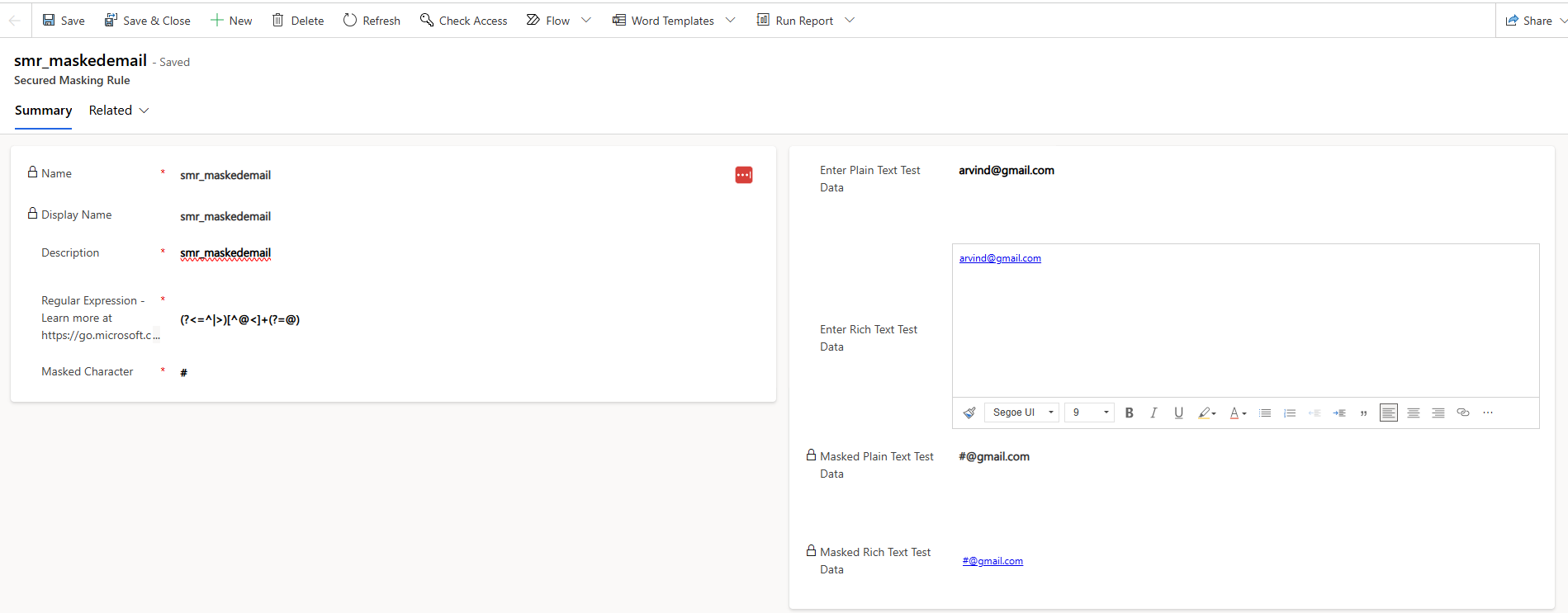Open more editor options ellipsis
The width and height of the screenshot is (1568, 613).
pyautogui.click(x=1488, y=413)
